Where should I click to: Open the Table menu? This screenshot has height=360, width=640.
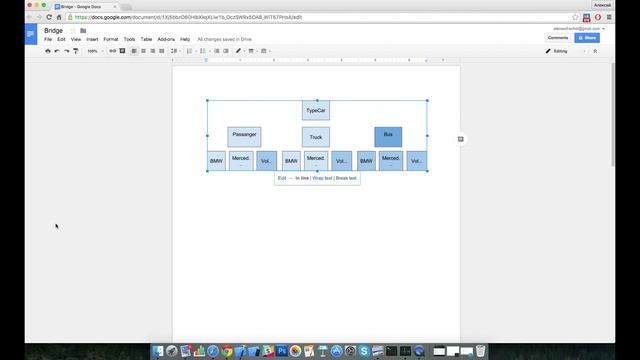[x=146, y=39]
